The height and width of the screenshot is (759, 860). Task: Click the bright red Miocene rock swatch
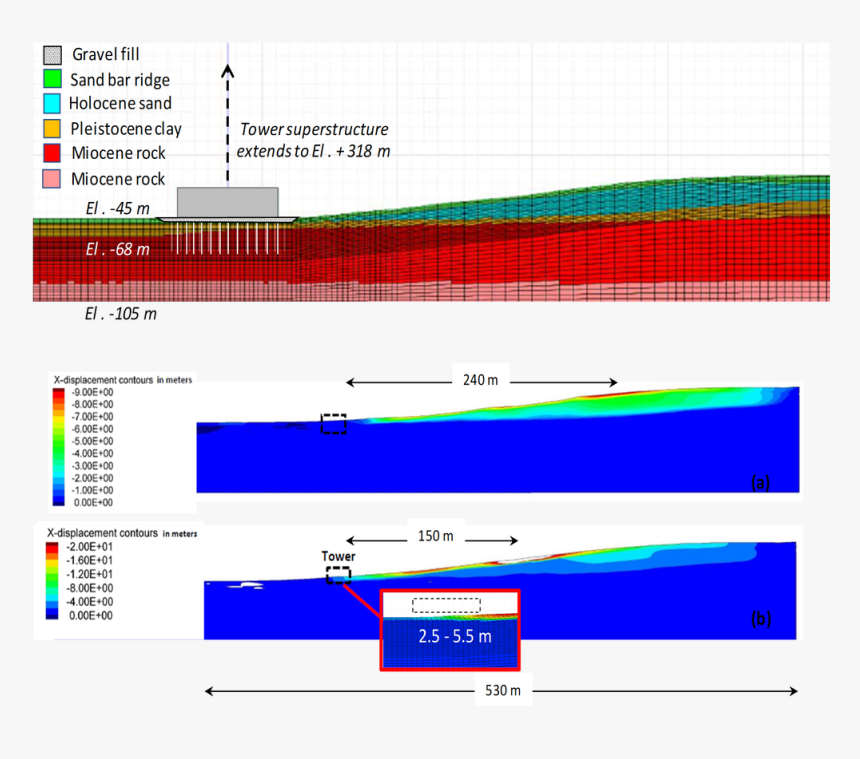(53, 153)
